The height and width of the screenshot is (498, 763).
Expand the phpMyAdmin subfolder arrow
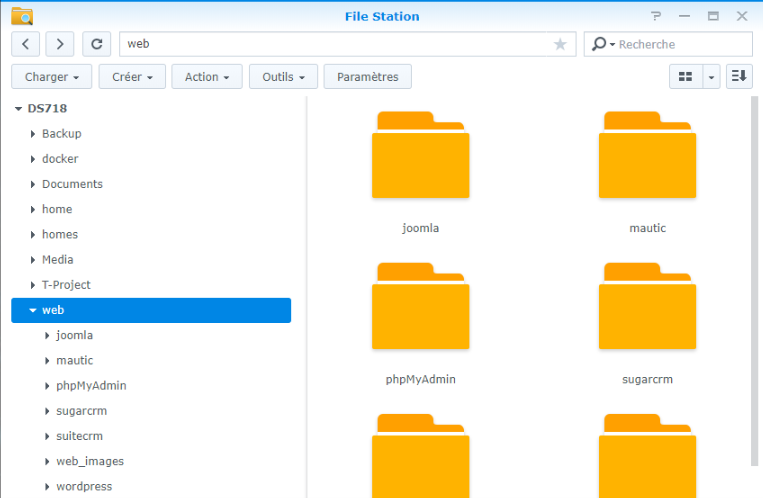47,386
